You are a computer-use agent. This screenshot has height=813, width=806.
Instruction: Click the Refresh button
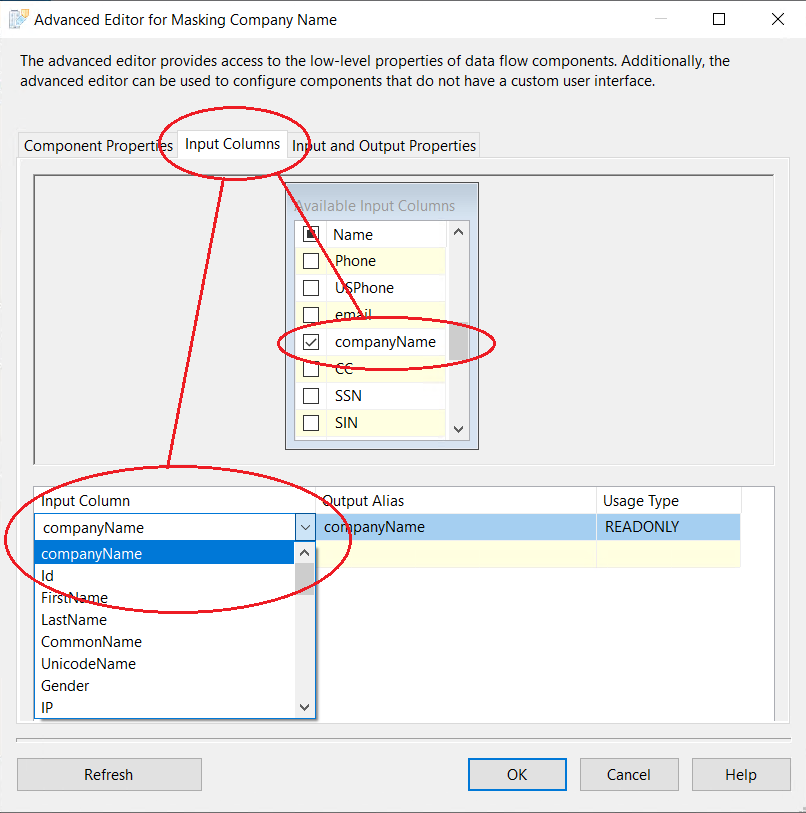click(x=109, y=774)
